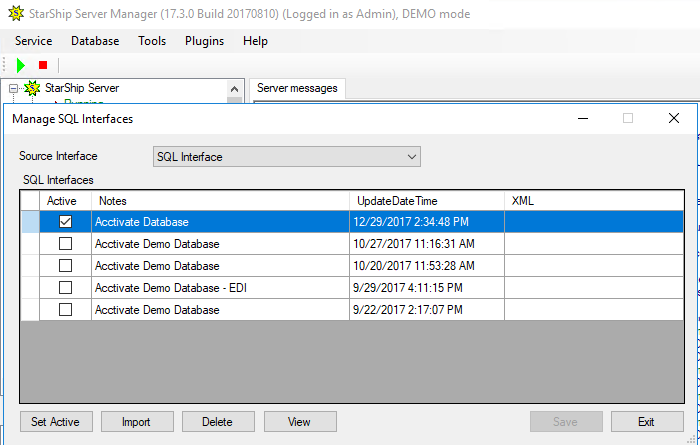The image size is (700, 445).
Task: Sort by the UpdateDateTime column header
Action: 427,201
